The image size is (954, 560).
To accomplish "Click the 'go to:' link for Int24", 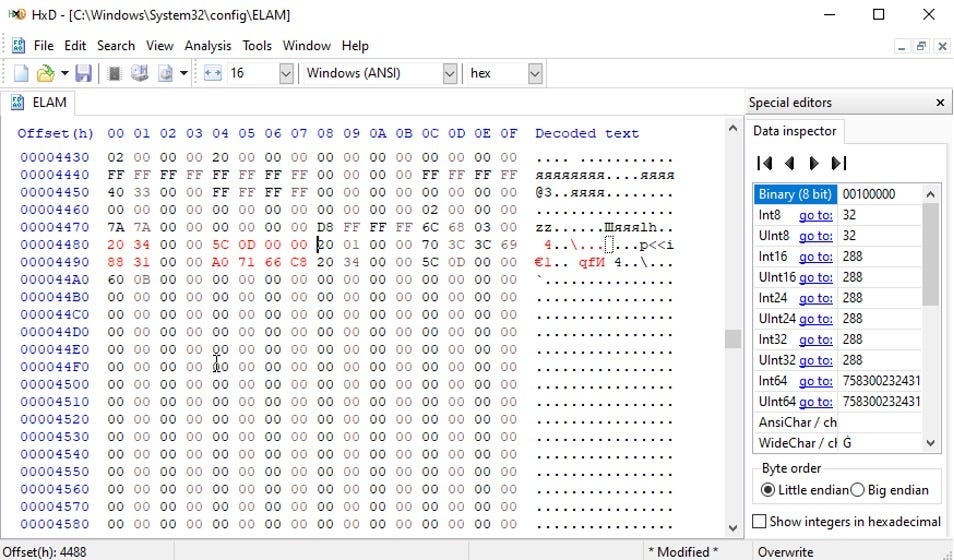I will (815, 298).
